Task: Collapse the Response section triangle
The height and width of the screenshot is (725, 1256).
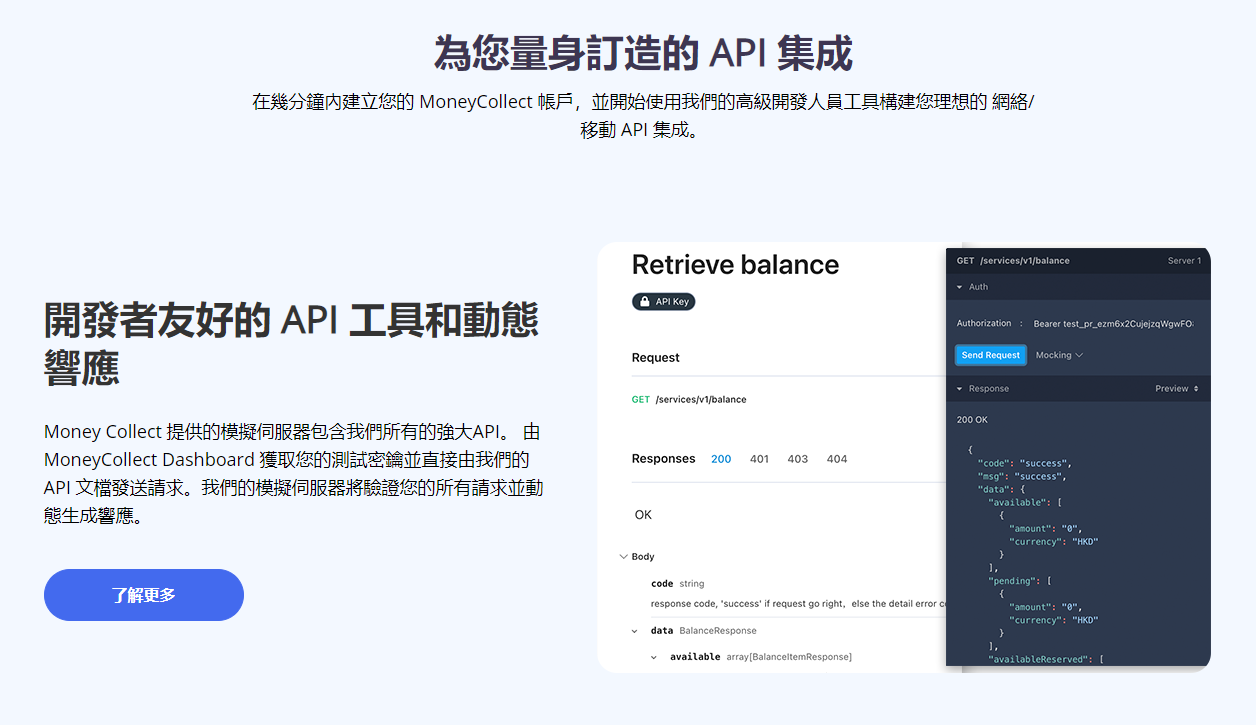Action: point(960,389)
